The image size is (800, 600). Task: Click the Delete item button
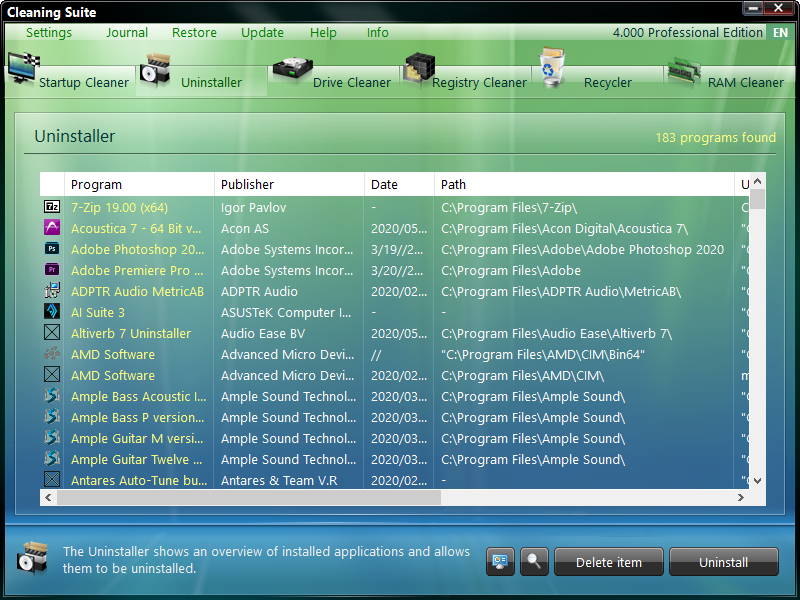tap(609, 562)
